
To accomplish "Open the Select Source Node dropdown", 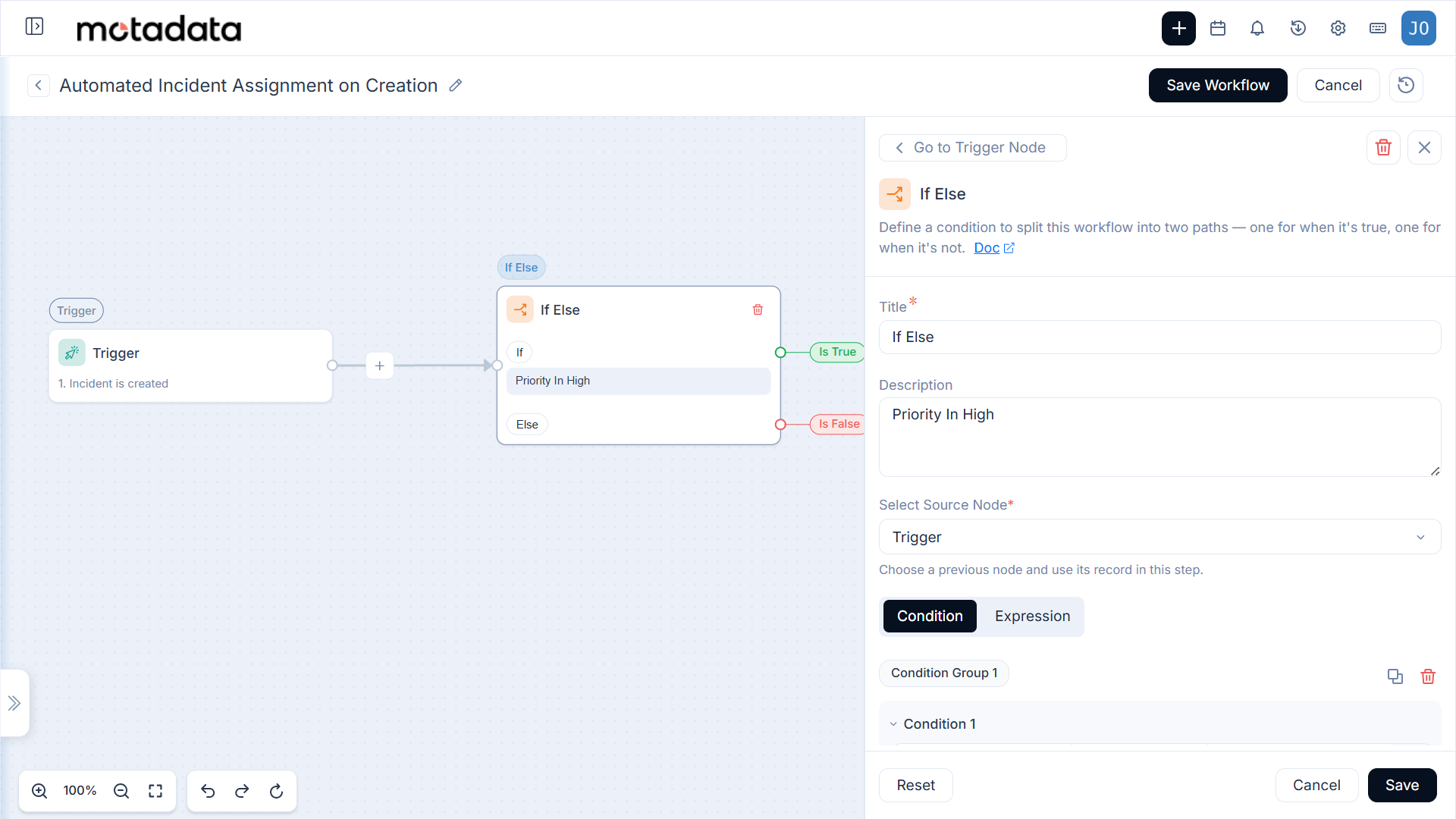I will [1159, 537].
